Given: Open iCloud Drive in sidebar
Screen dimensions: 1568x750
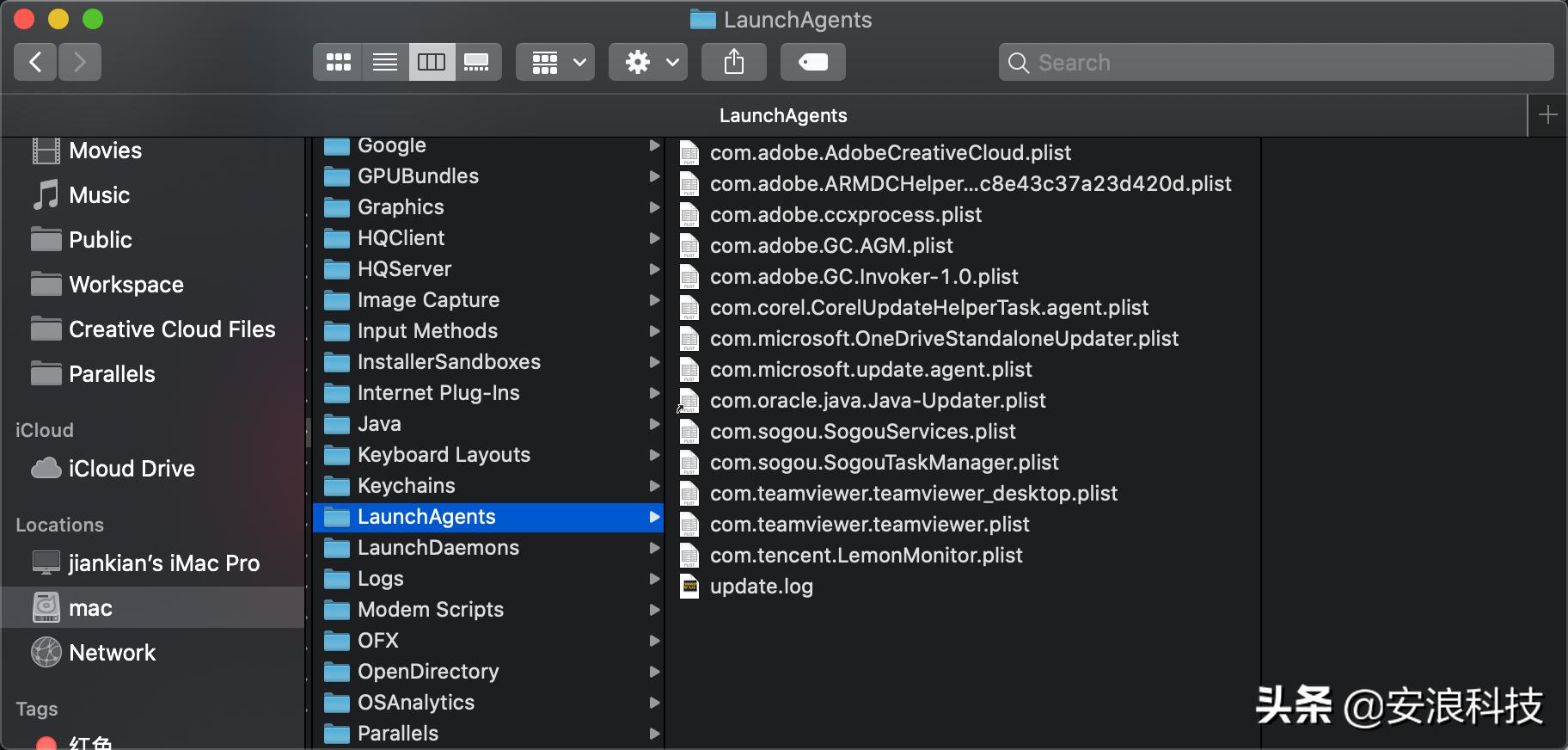Looking at the screenshot, I should 132,469.
